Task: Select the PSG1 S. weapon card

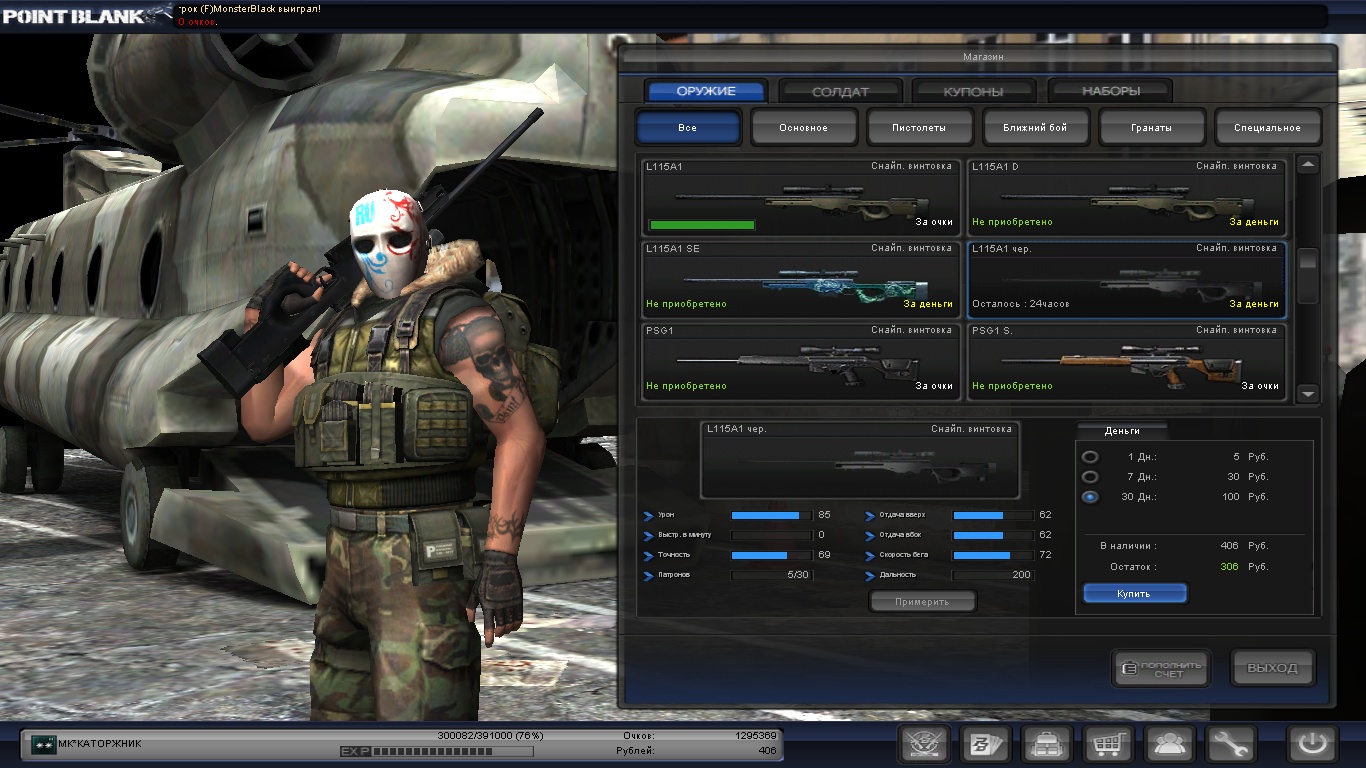Action: pos(1126,362)
